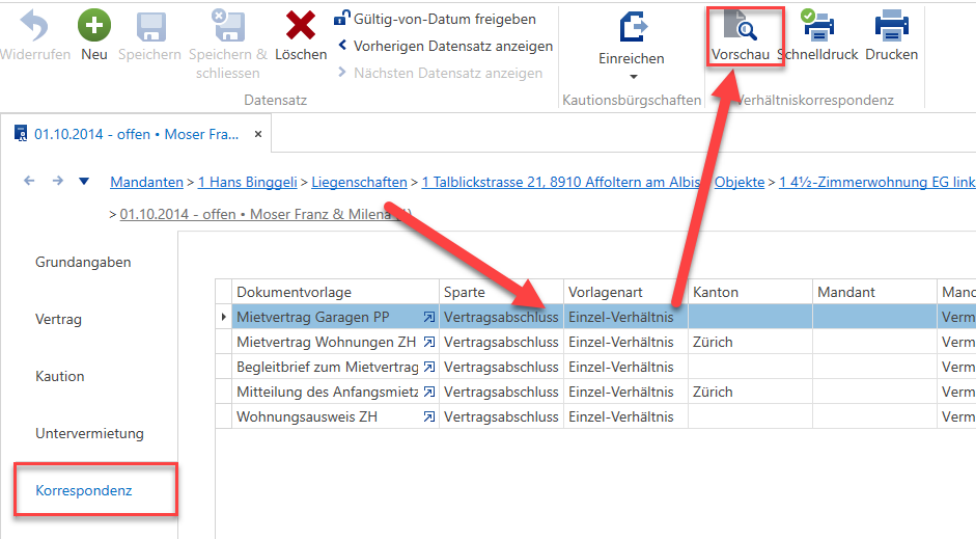Open the 4½-Zimmerwohnung EG breadcrumb link
This screenshot has height=539, width=976.
coord(877,182)
